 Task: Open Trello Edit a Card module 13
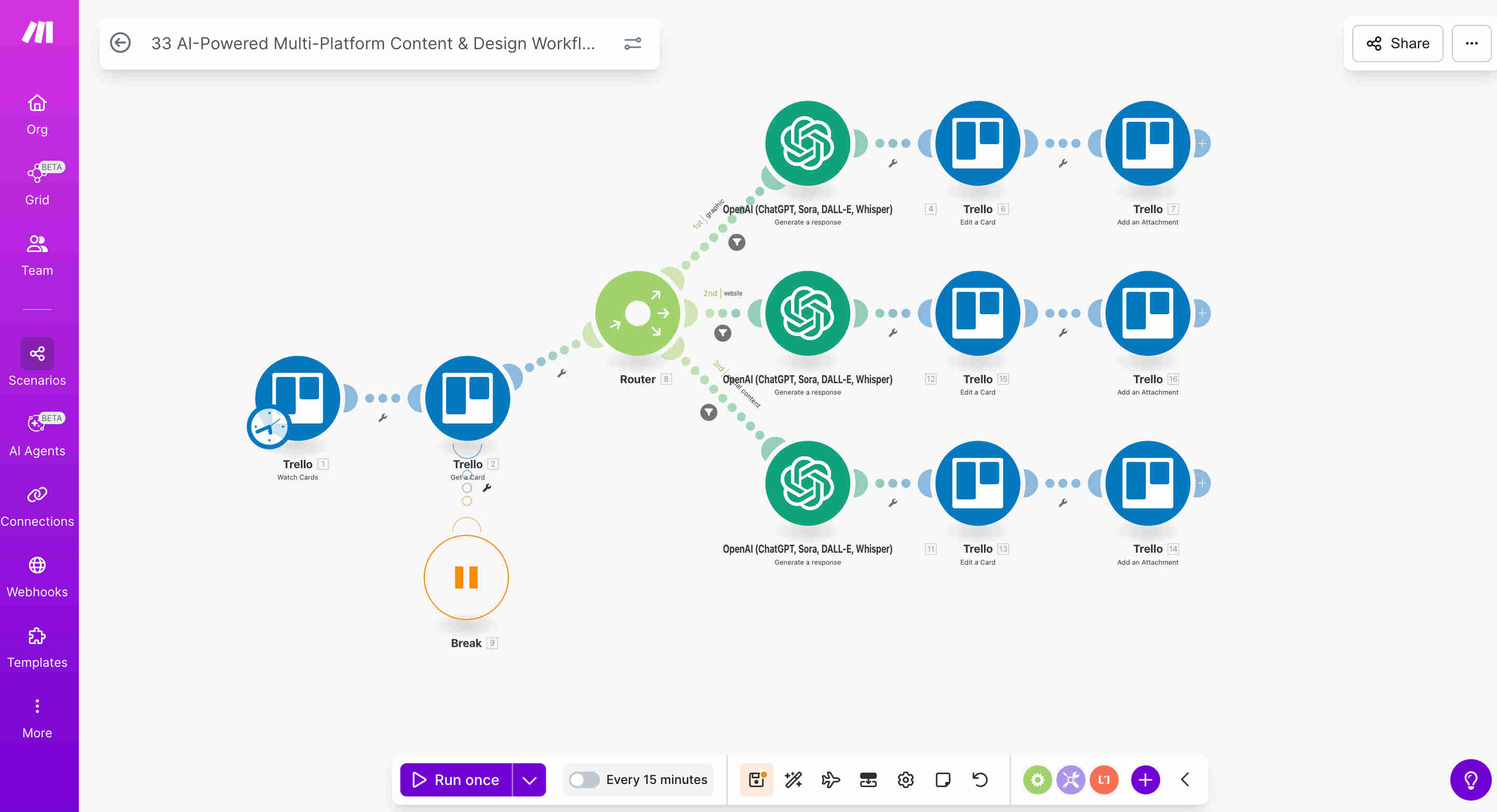click(977, 483)
